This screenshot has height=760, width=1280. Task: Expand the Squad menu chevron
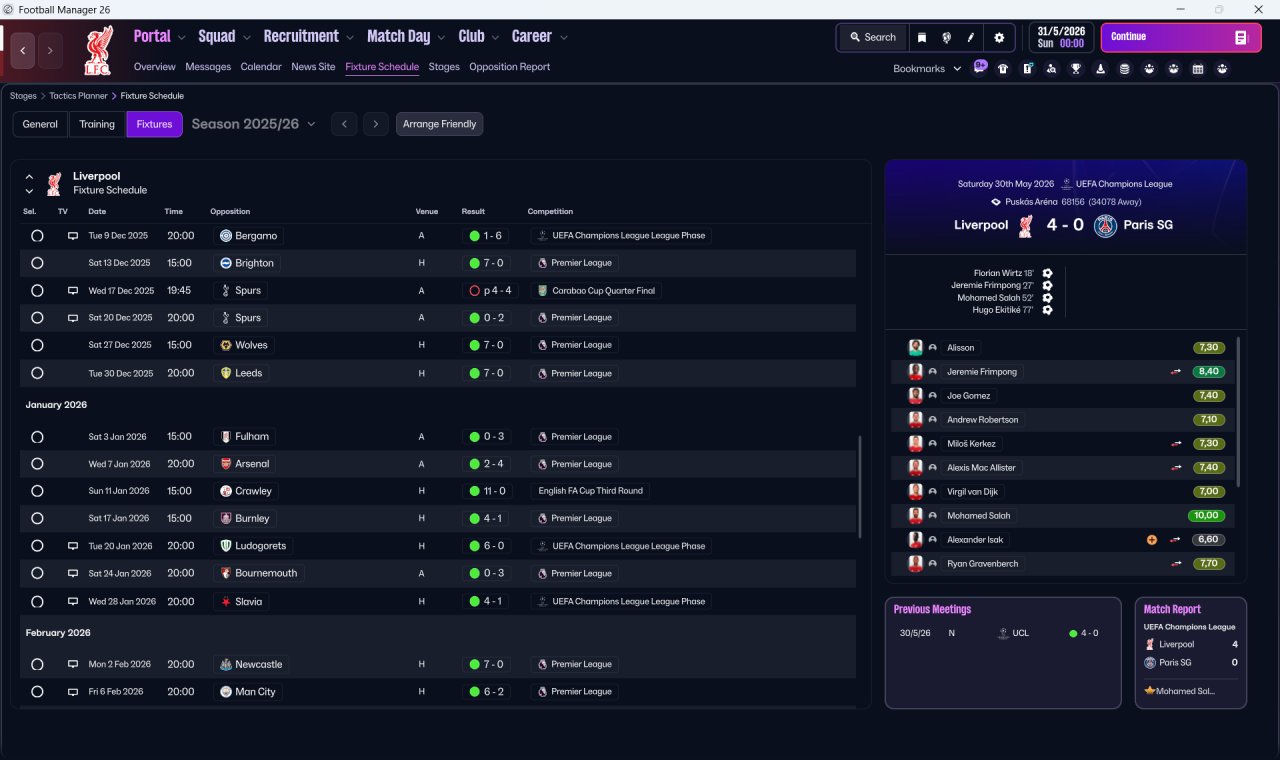click(246, 37)
